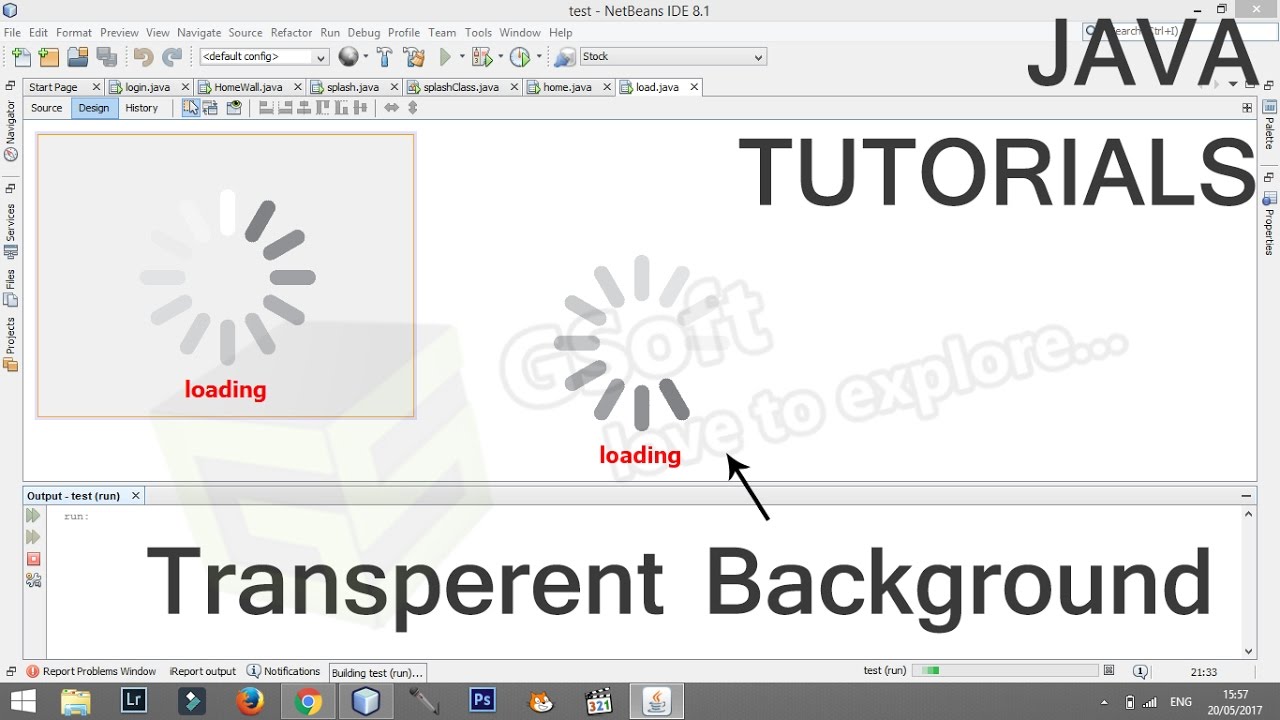The width and height of the screenshot is (1280, 720).
Task: Open the Refactor menu
Action: click(x=291, y=33)
